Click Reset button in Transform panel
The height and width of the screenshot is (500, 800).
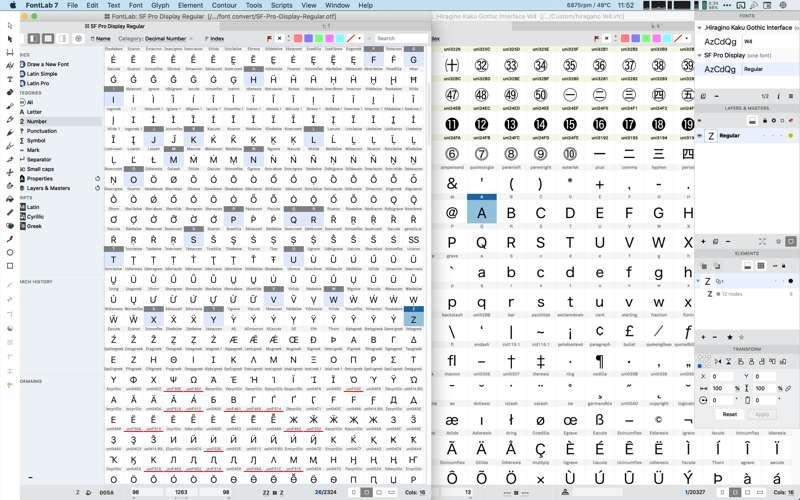coord(730,414)
